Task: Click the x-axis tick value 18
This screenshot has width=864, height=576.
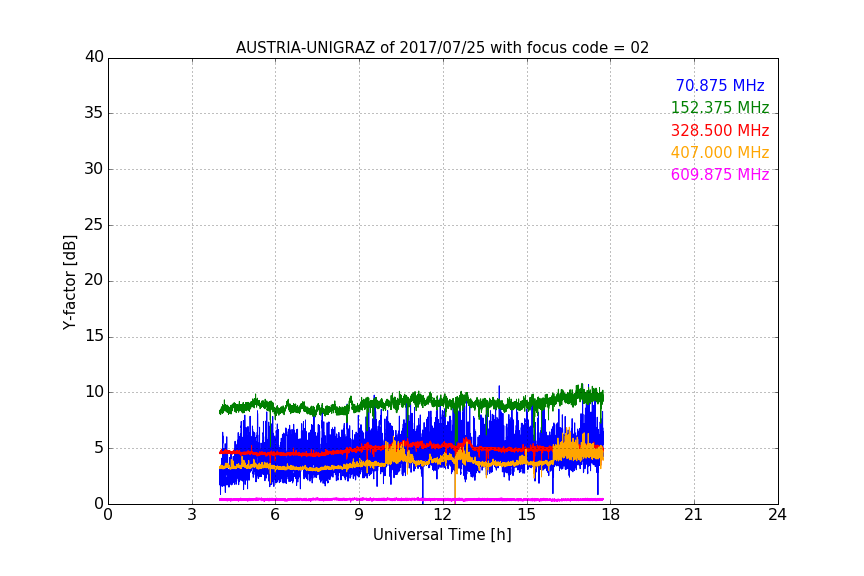Action: (611, 515)
